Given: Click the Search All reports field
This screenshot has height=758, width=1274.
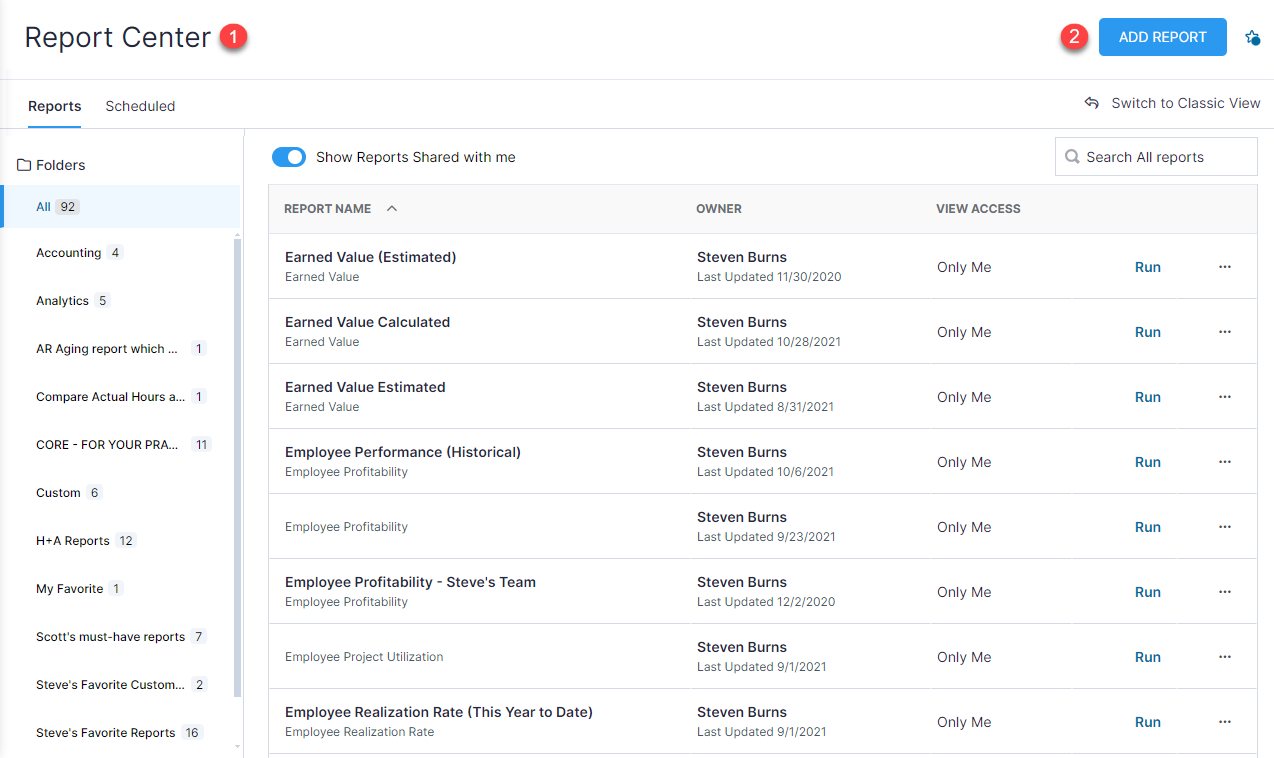Looking at the screenshot, I should 1165,157.
